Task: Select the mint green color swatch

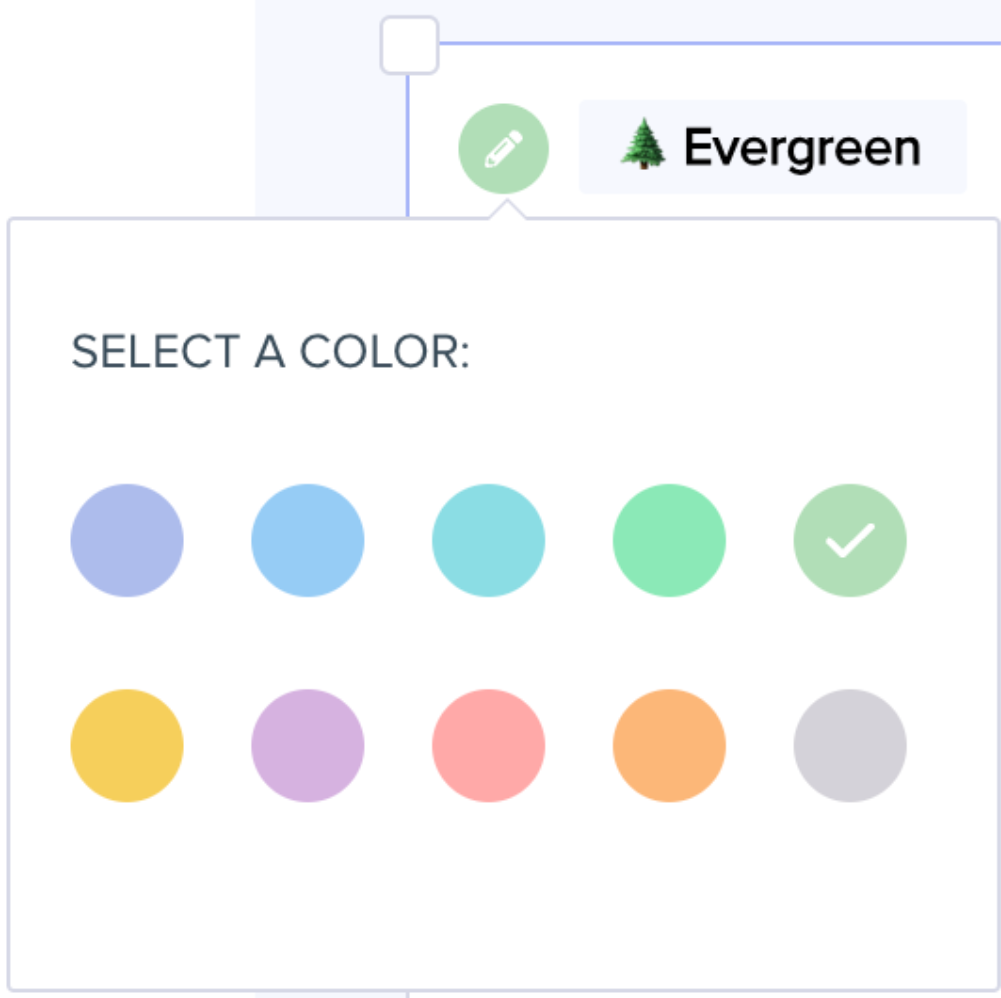Action: [669, 541]
